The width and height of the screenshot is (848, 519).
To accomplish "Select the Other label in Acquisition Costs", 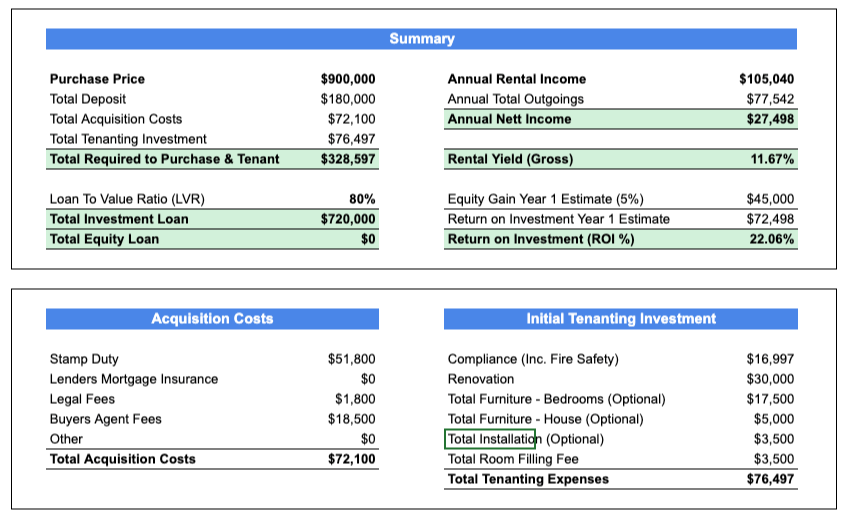I will click(x=66, y=439).
